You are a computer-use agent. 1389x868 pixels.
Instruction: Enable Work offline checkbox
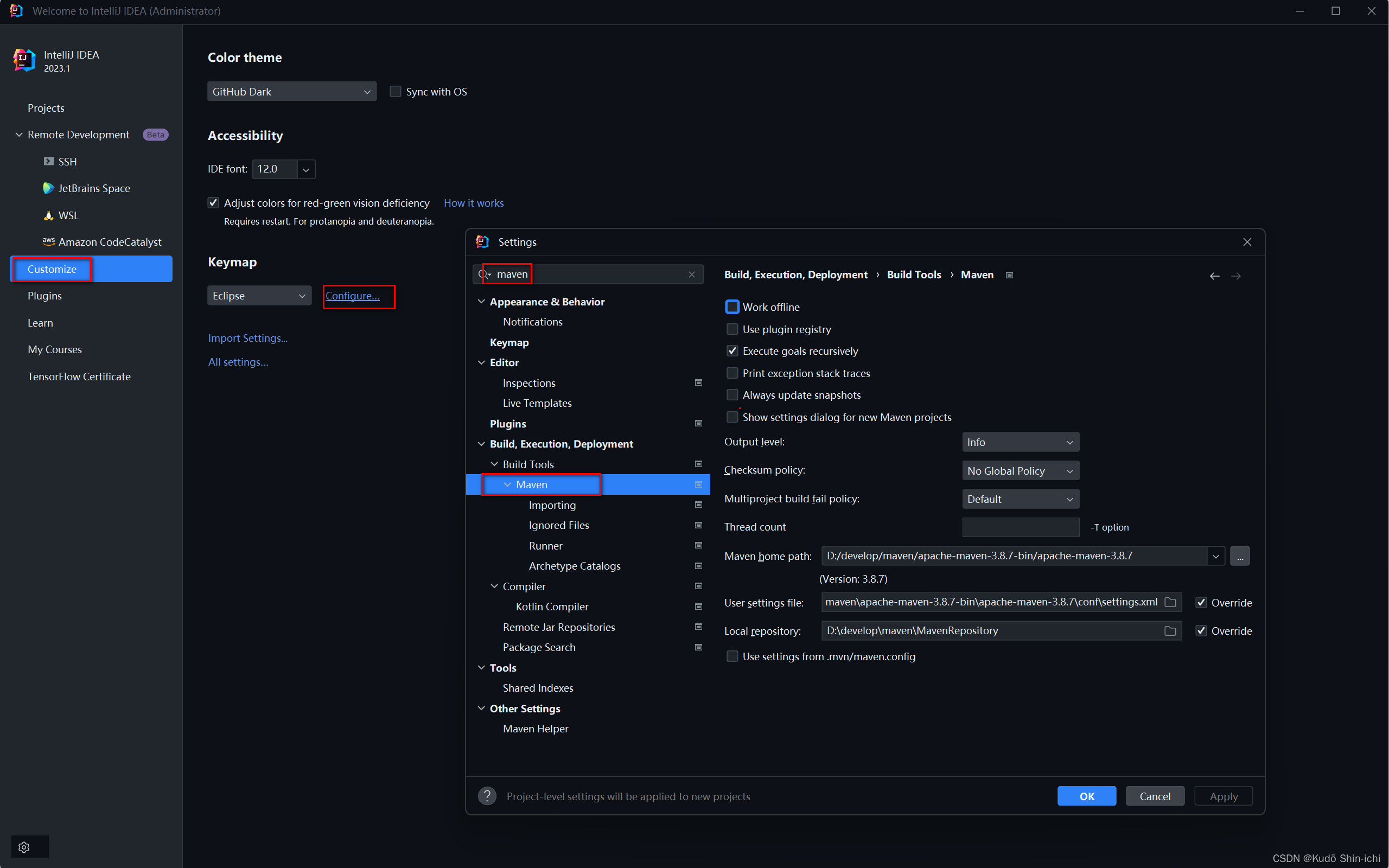coord(732,307)
